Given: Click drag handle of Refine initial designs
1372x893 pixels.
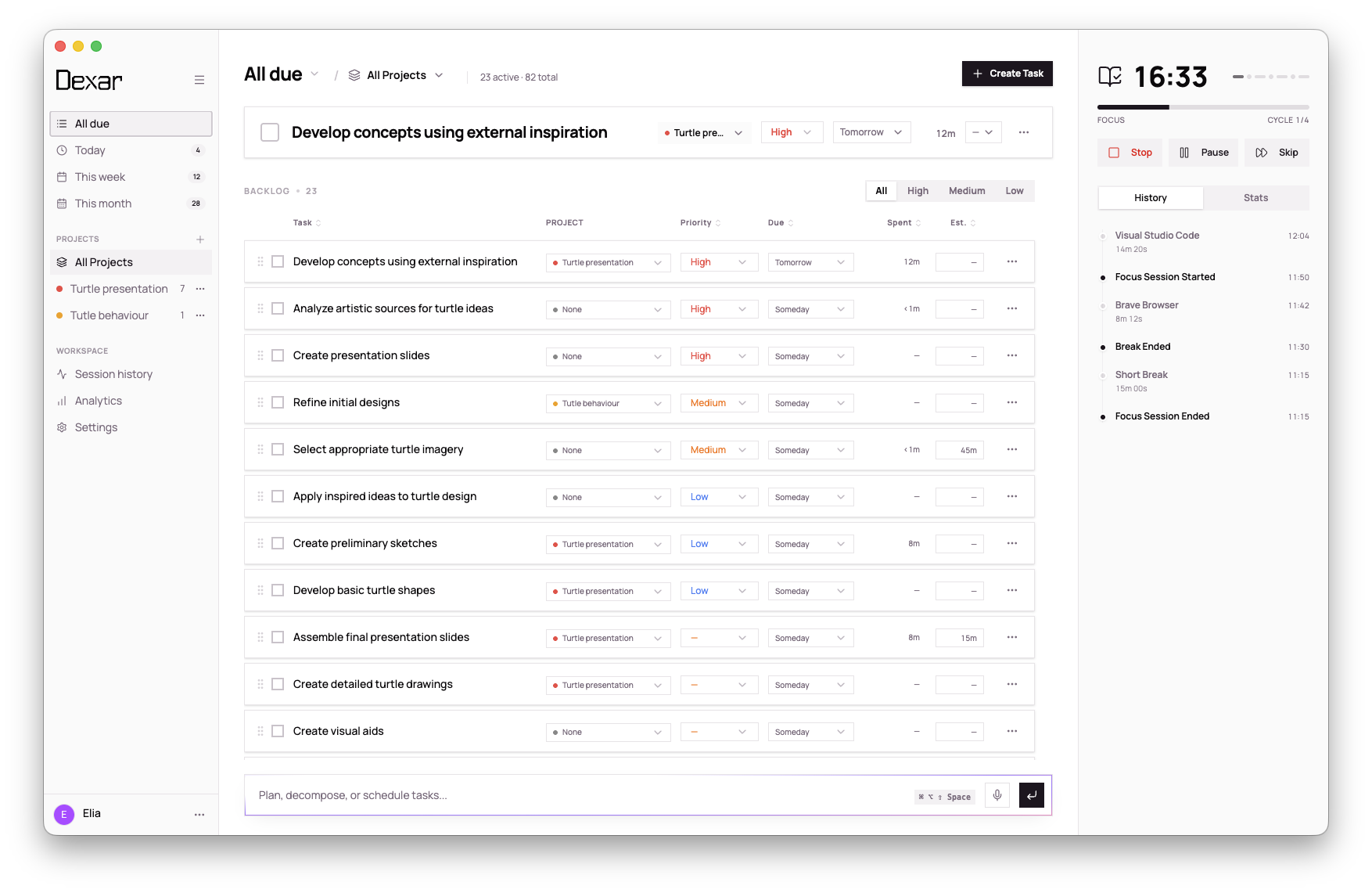Looking at the screenshot, I should click(260, 402).
